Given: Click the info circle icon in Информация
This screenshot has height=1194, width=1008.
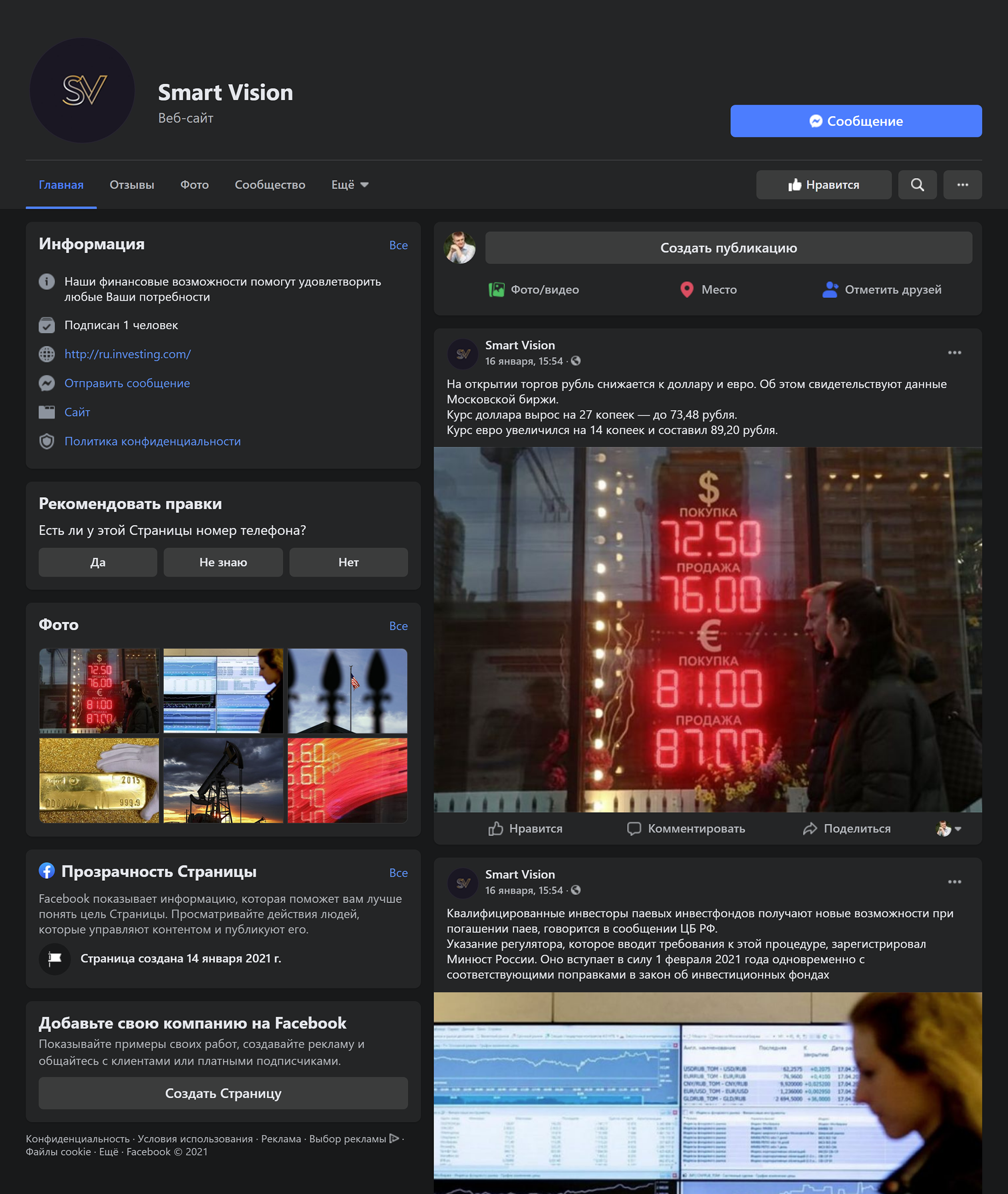Looking at the screenshot, I should coord(47,281).
